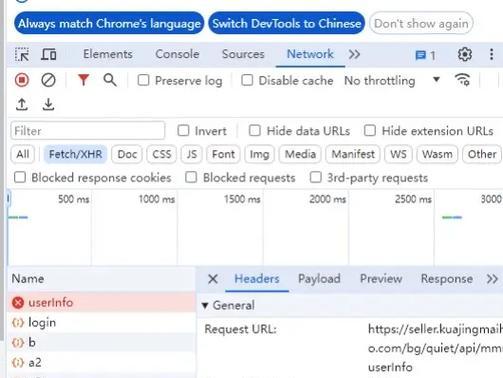Open the DevTools three-dot menu

[491, 54]
